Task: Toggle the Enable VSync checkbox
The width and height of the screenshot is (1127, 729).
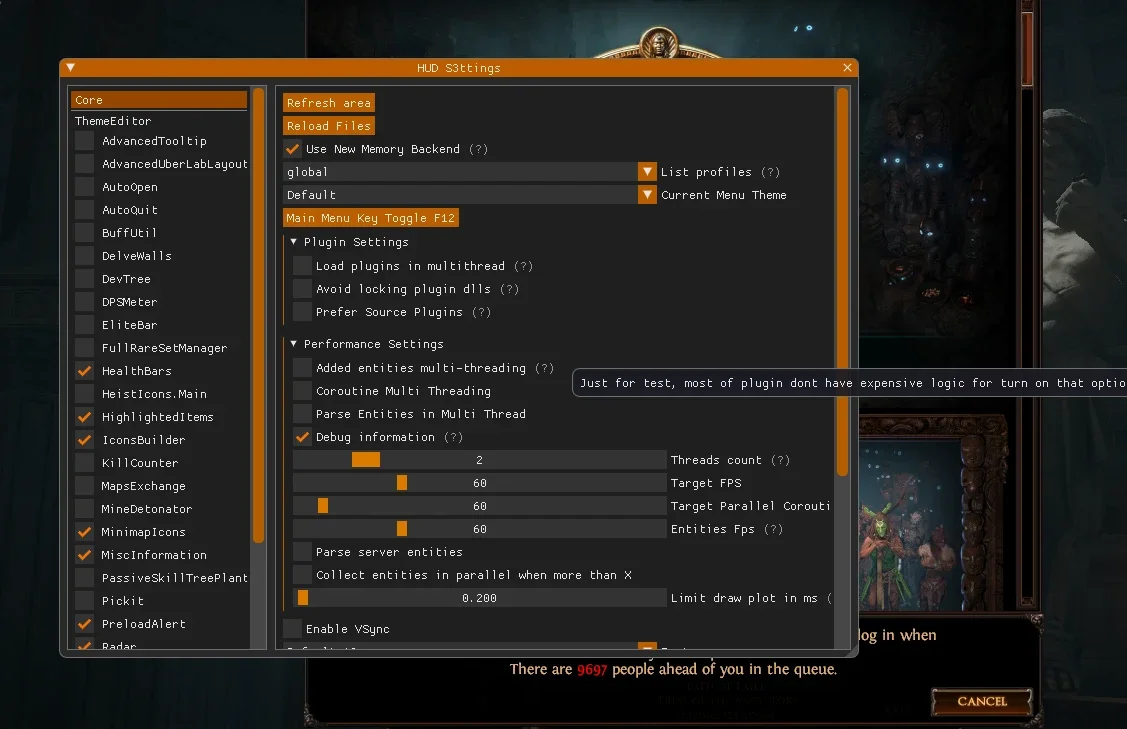Action: pyautogui.click(x=293, y=629)
